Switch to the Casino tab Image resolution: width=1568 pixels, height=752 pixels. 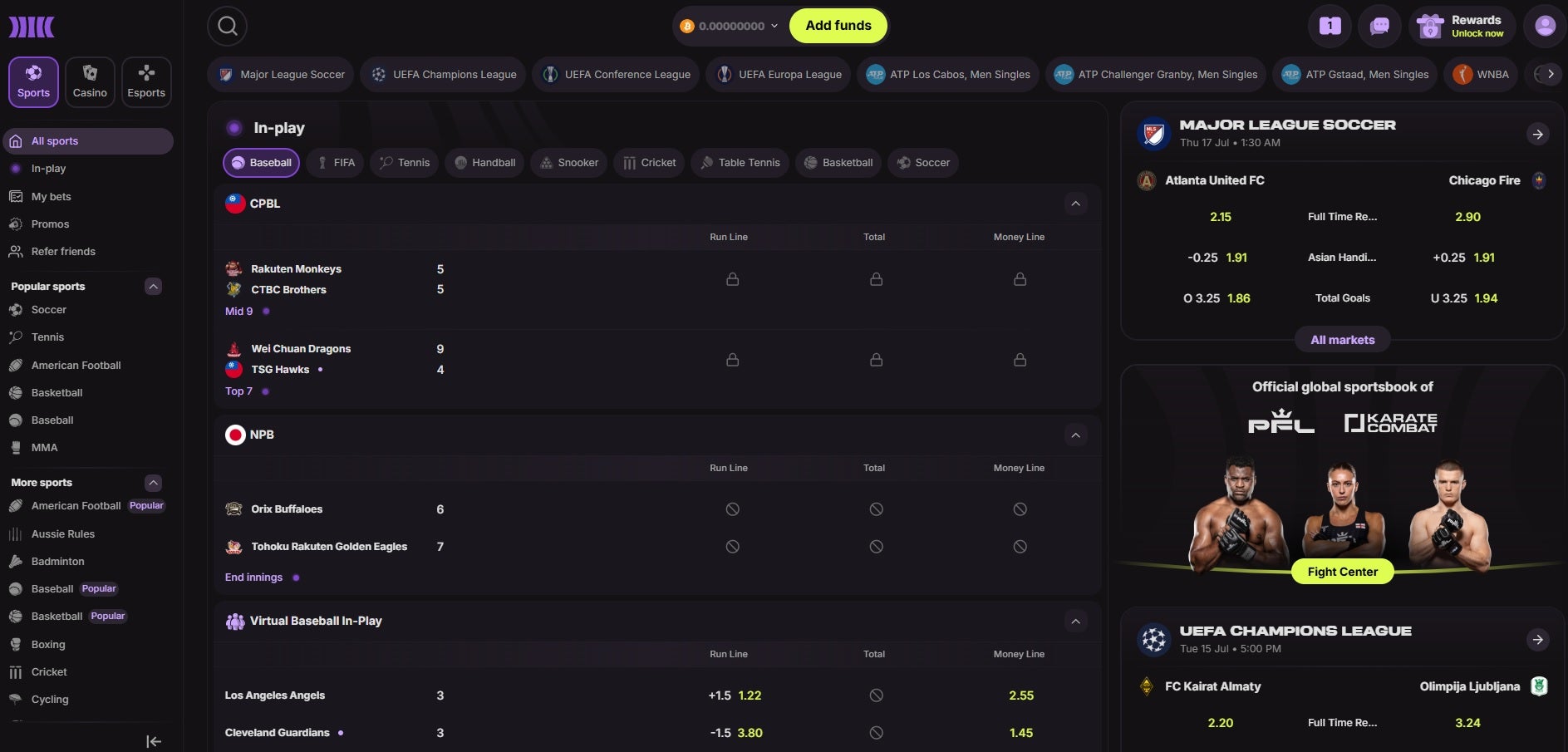(x=90, y=82)
